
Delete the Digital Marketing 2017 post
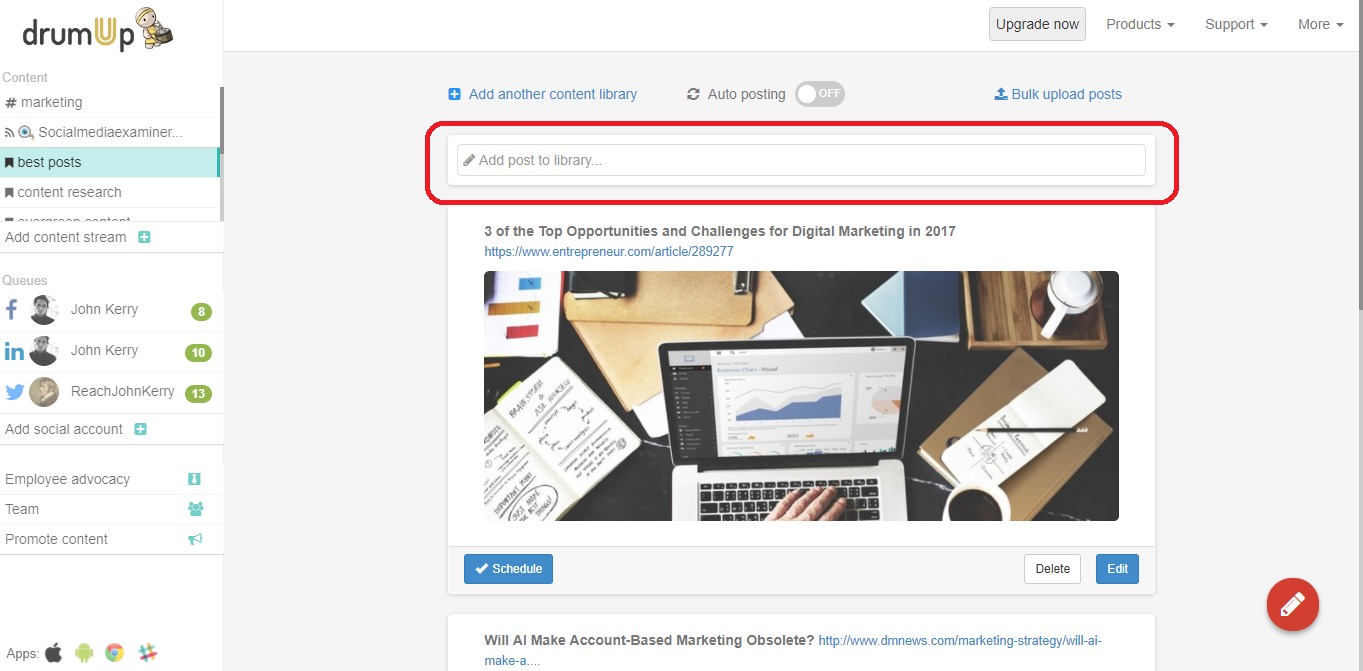point(1053,569)
